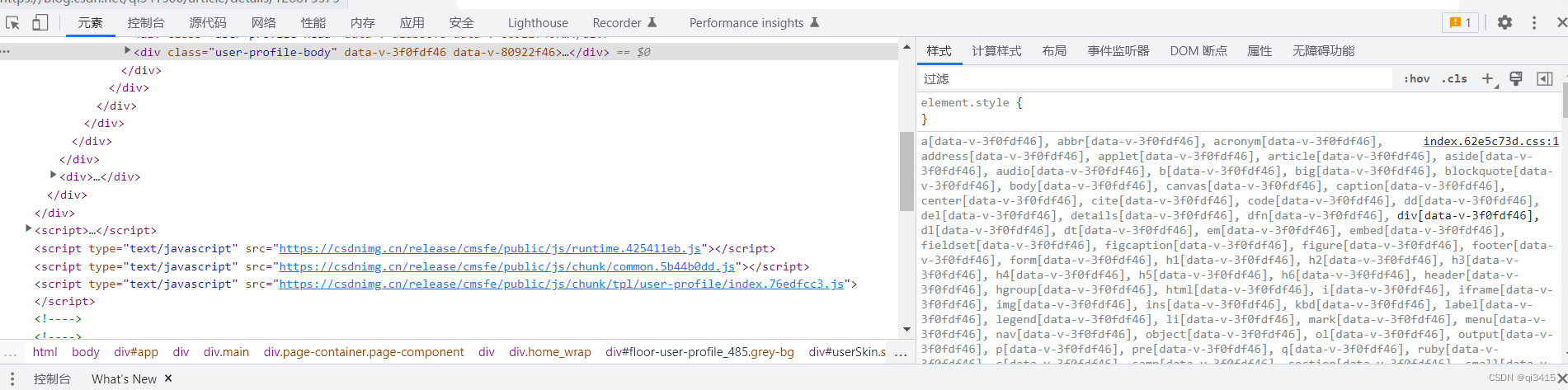
Task: Select the 布局 sub-tab
Action: click(x=1054, y=51)
